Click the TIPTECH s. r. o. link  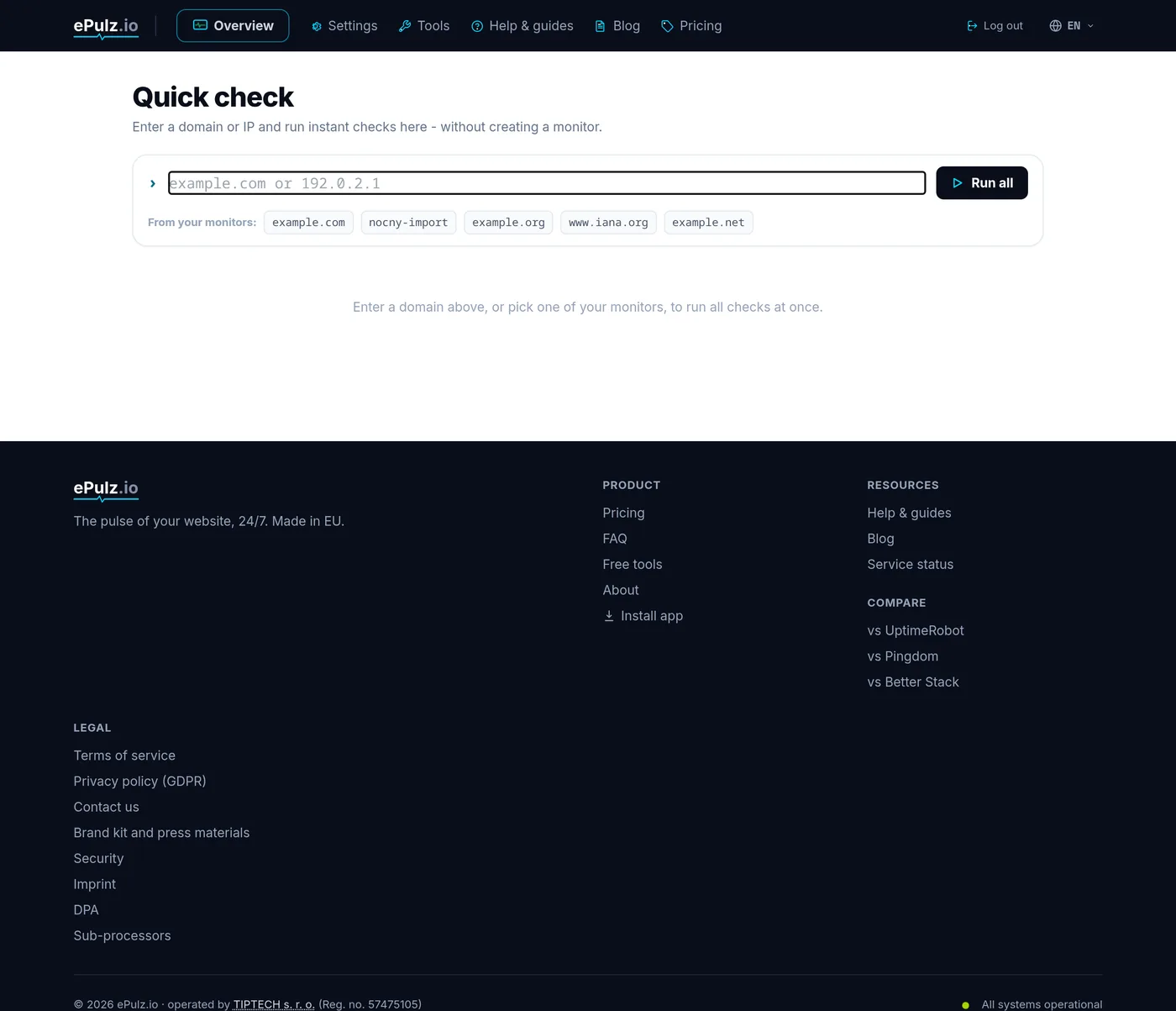(274, 1004)
